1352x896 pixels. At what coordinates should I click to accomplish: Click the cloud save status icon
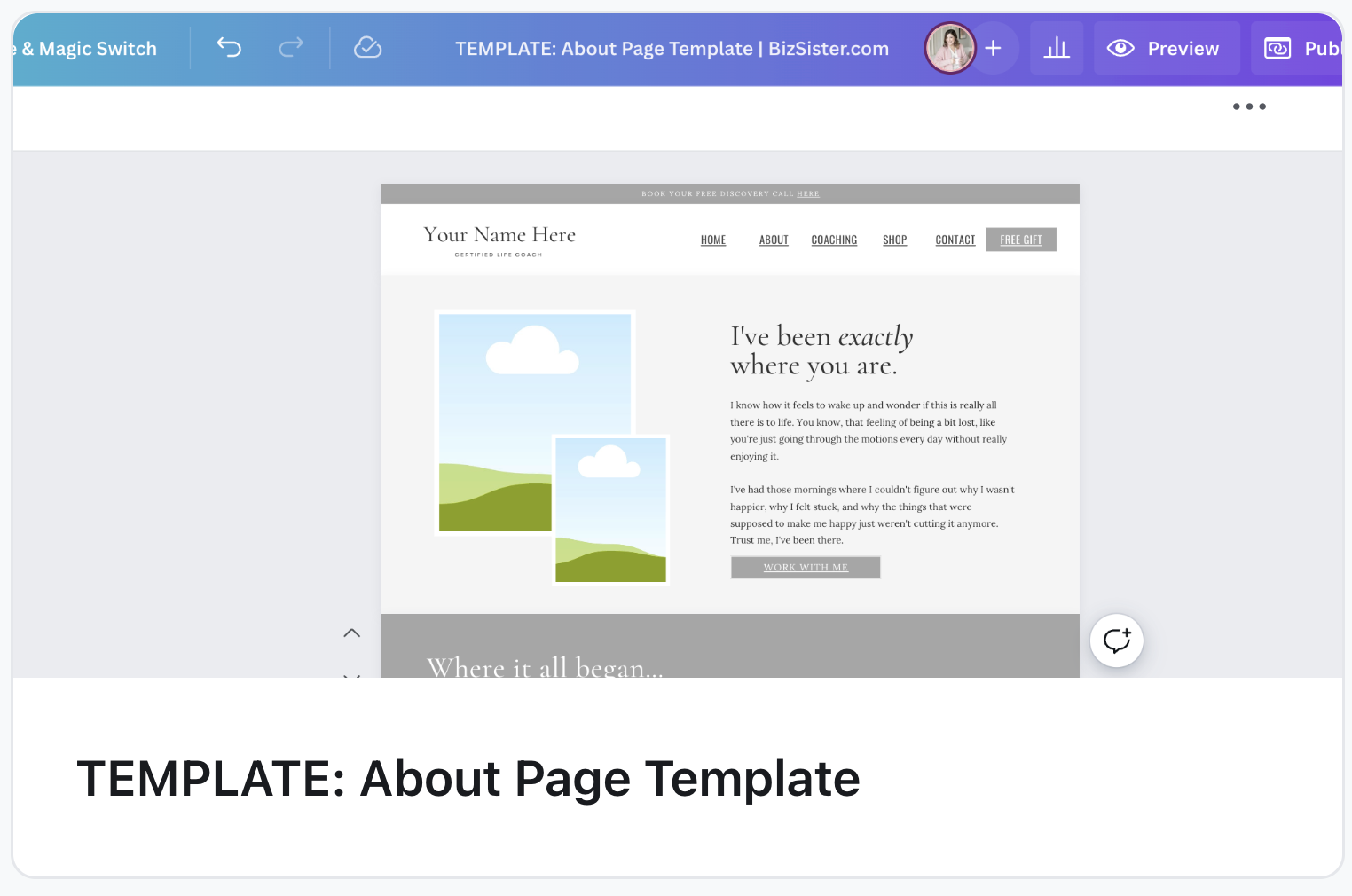367,48
